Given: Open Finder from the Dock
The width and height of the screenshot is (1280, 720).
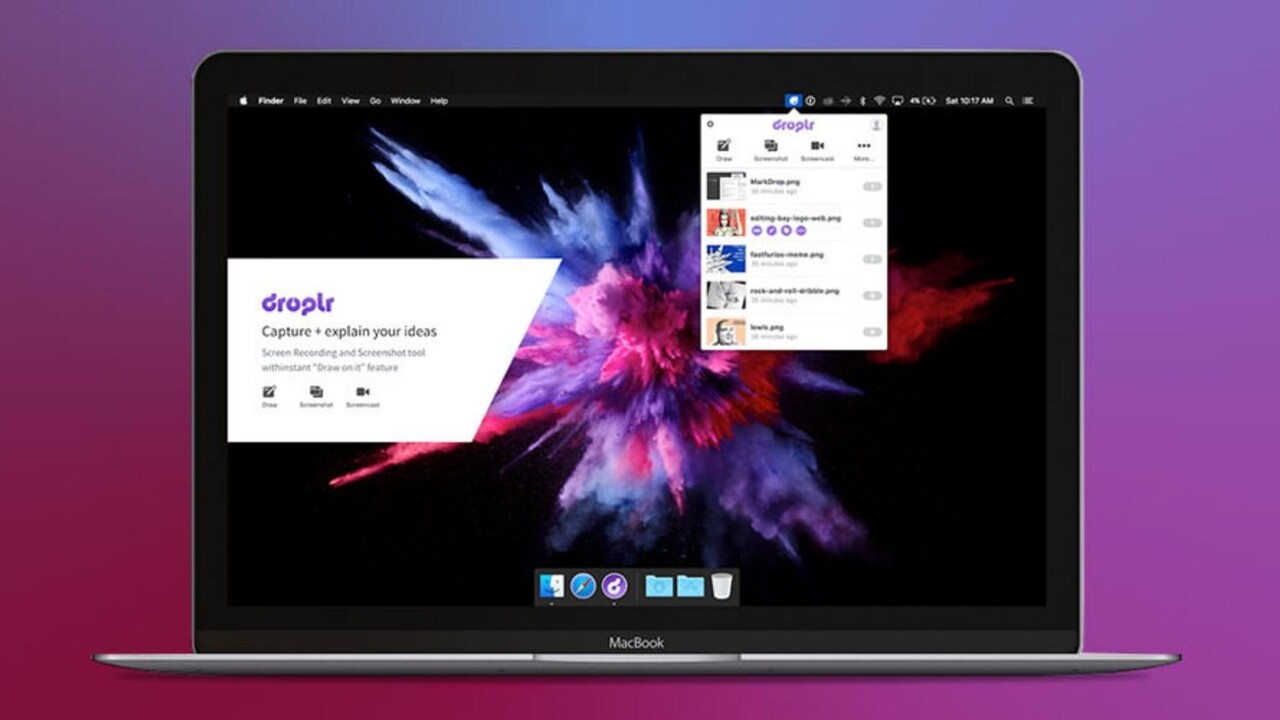Looking at the screenshot, I should [x=552, y=586].
